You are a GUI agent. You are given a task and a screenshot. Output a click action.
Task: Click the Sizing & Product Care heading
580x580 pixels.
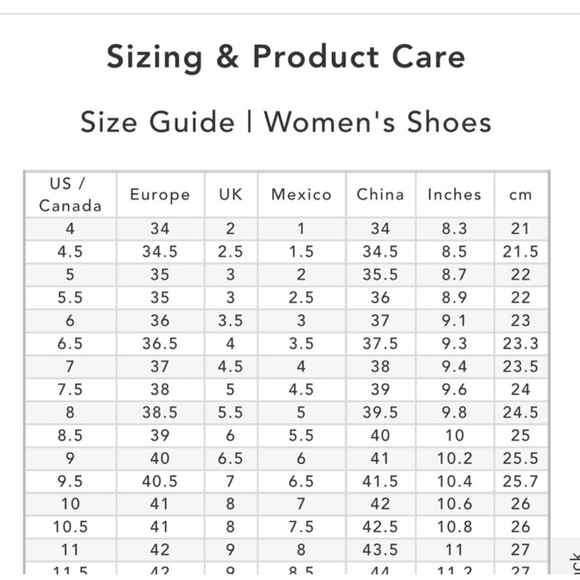(286, 57)
